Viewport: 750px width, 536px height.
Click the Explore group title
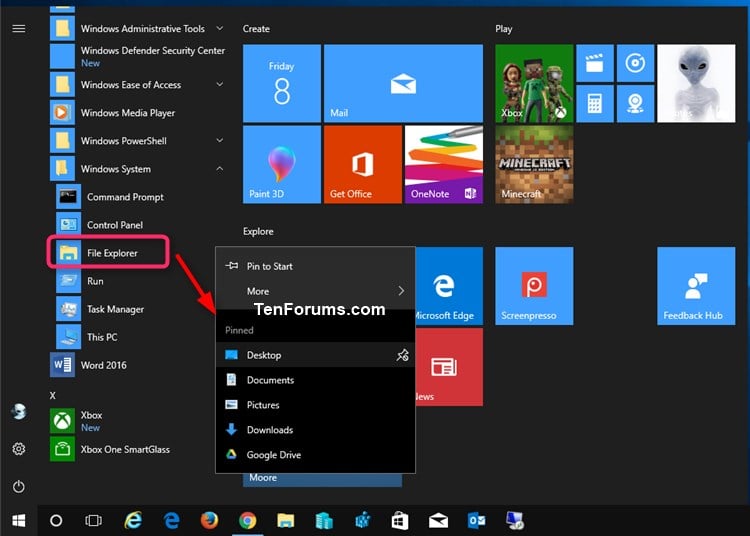point(258,231)
